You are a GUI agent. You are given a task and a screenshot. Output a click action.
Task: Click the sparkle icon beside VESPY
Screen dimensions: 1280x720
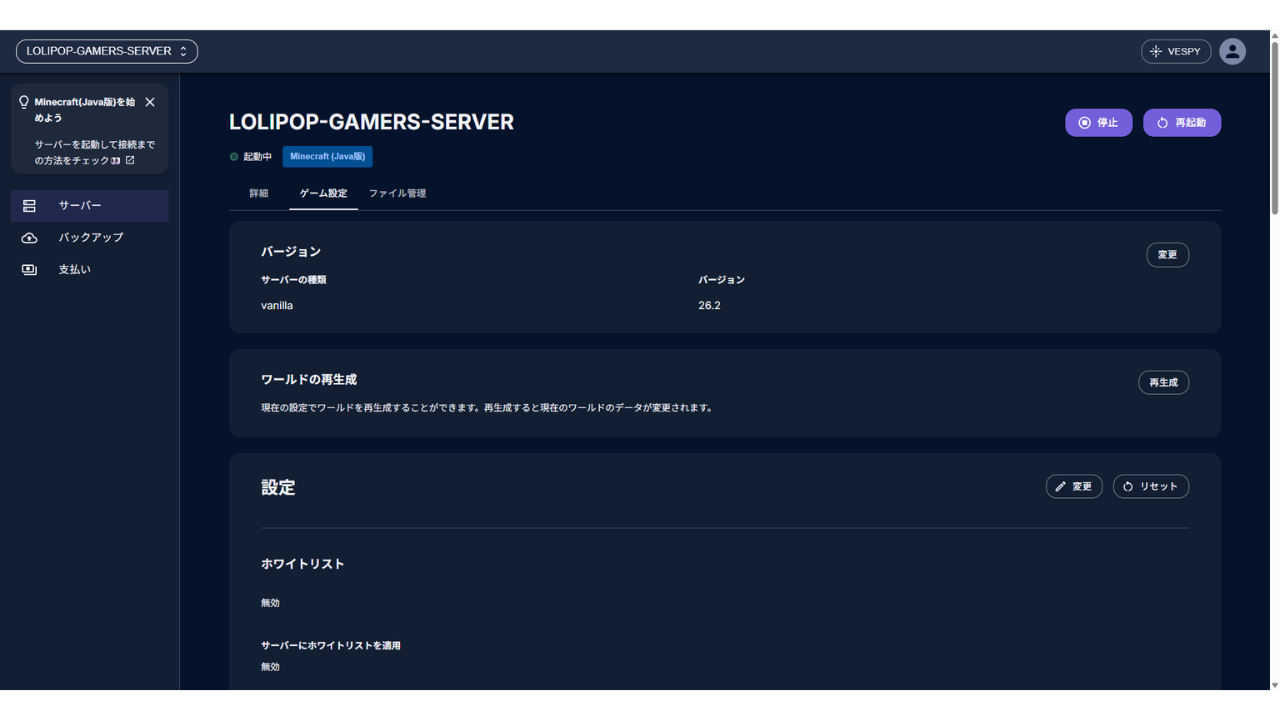[1156, 51]
